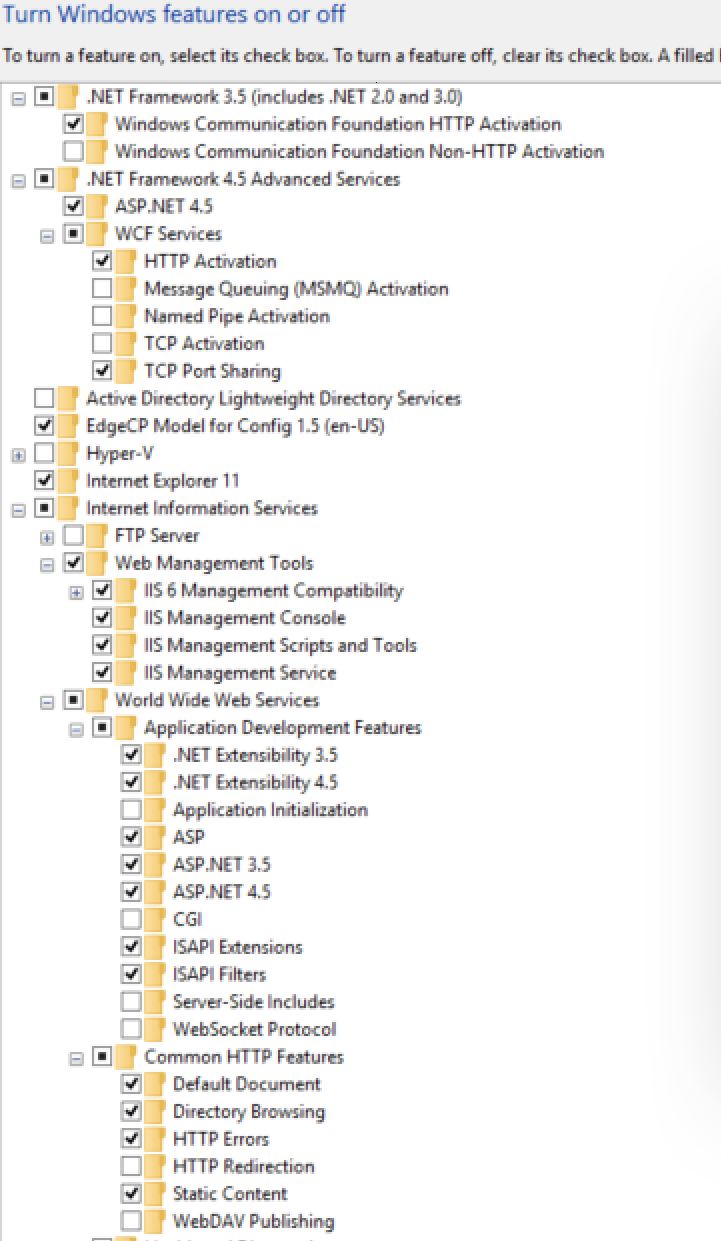Collapse the WCF Services node
The width and height of the screenshot is (721, 1241).
coord(47,235)
